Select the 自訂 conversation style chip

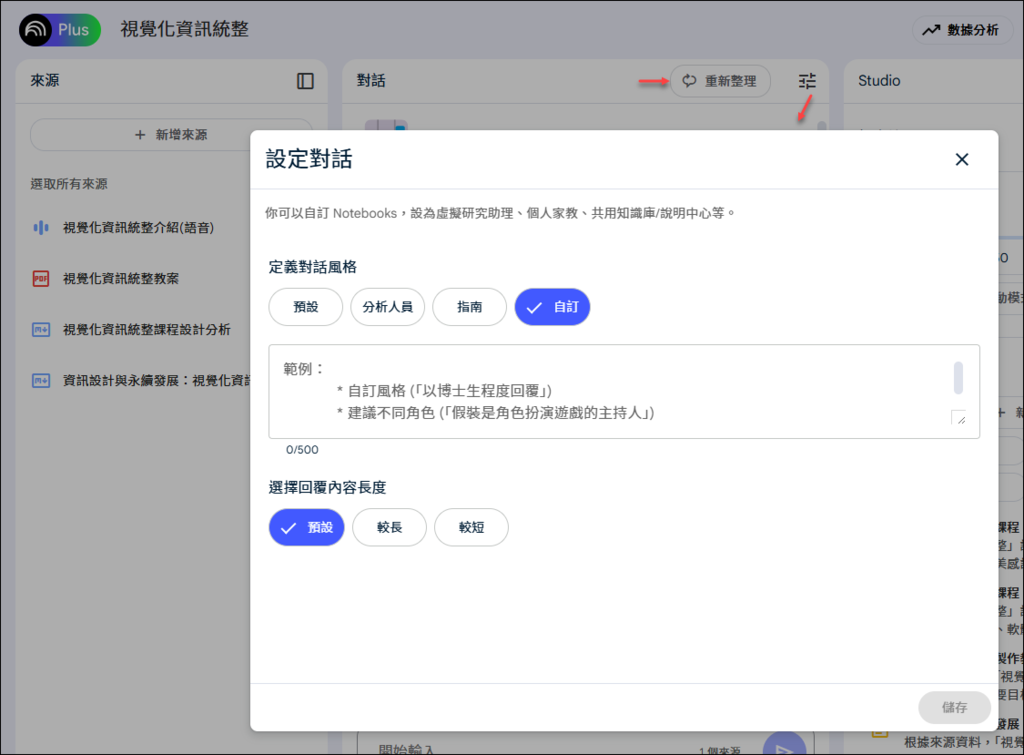[x=552, y=307]
